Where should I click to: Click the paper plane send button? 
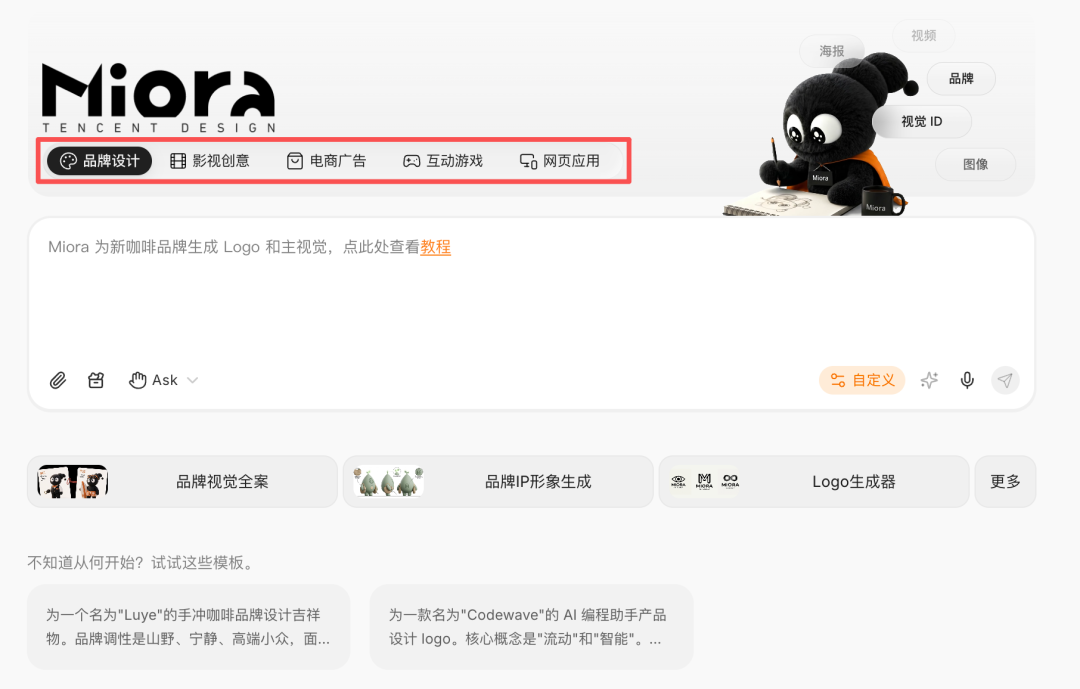coord(1005,380)
